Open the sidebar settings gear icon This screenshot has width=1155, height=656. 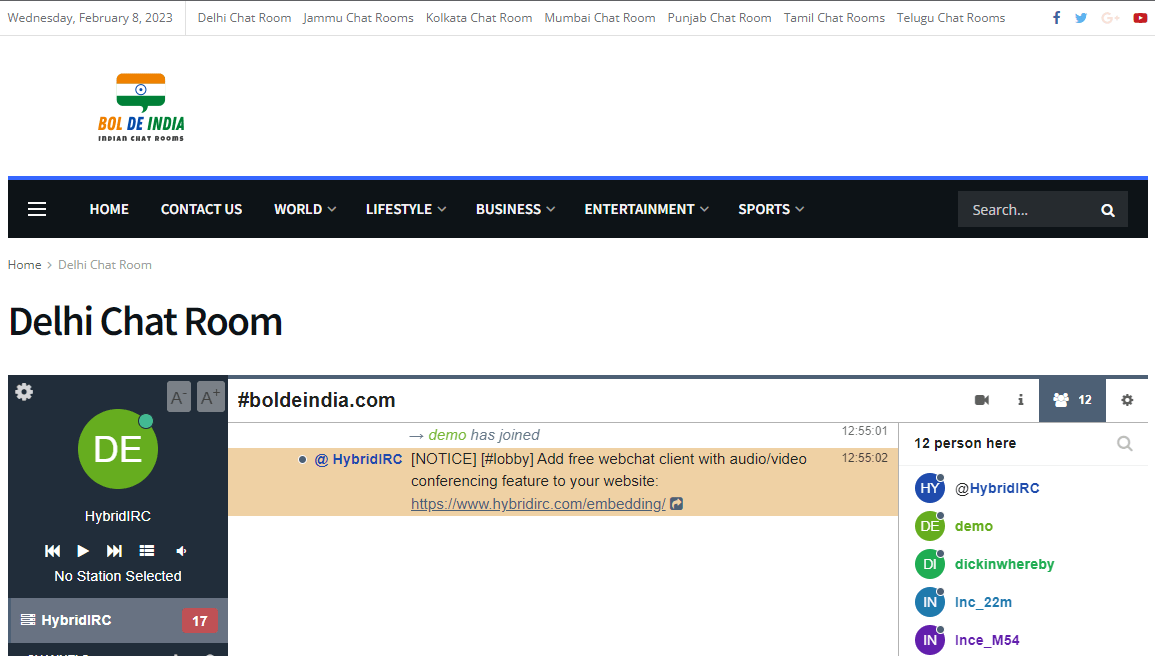[24, 392]
